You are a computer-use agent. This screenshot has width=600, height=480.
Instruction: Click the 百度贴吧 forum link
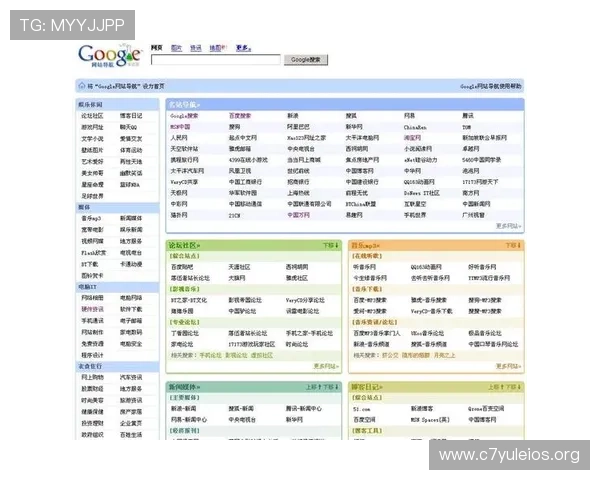(182, 267)
